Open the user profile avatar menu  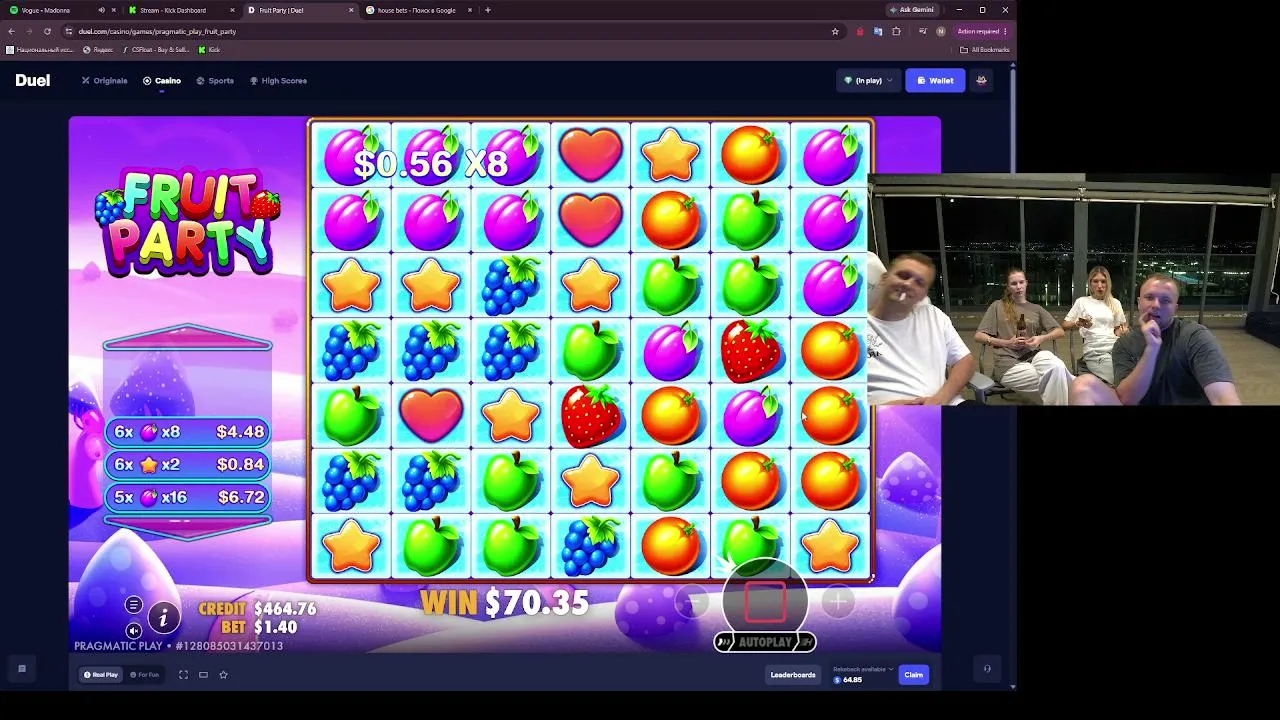click(981, 80)
